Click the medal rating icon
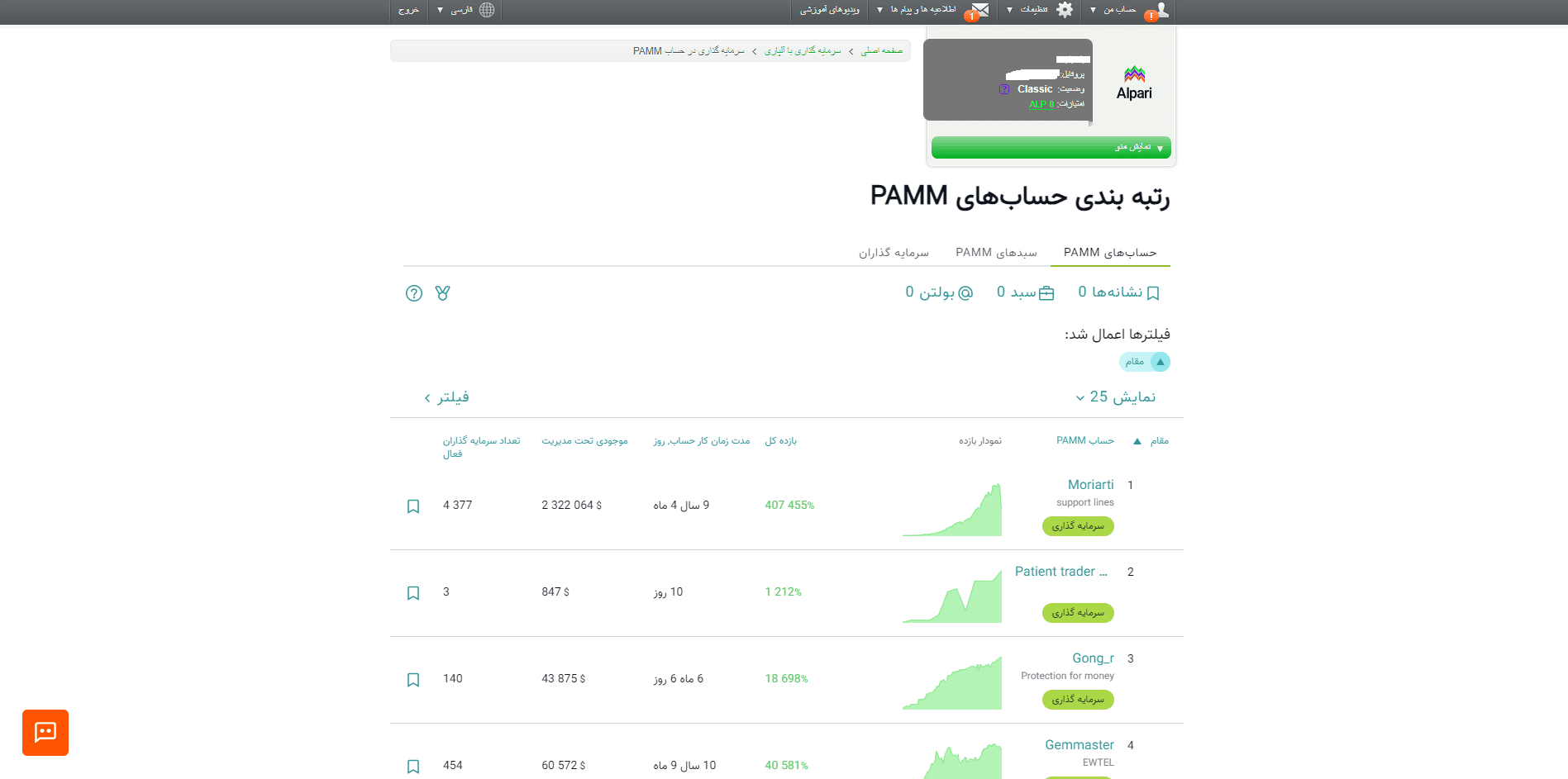 tap(443, 293)
